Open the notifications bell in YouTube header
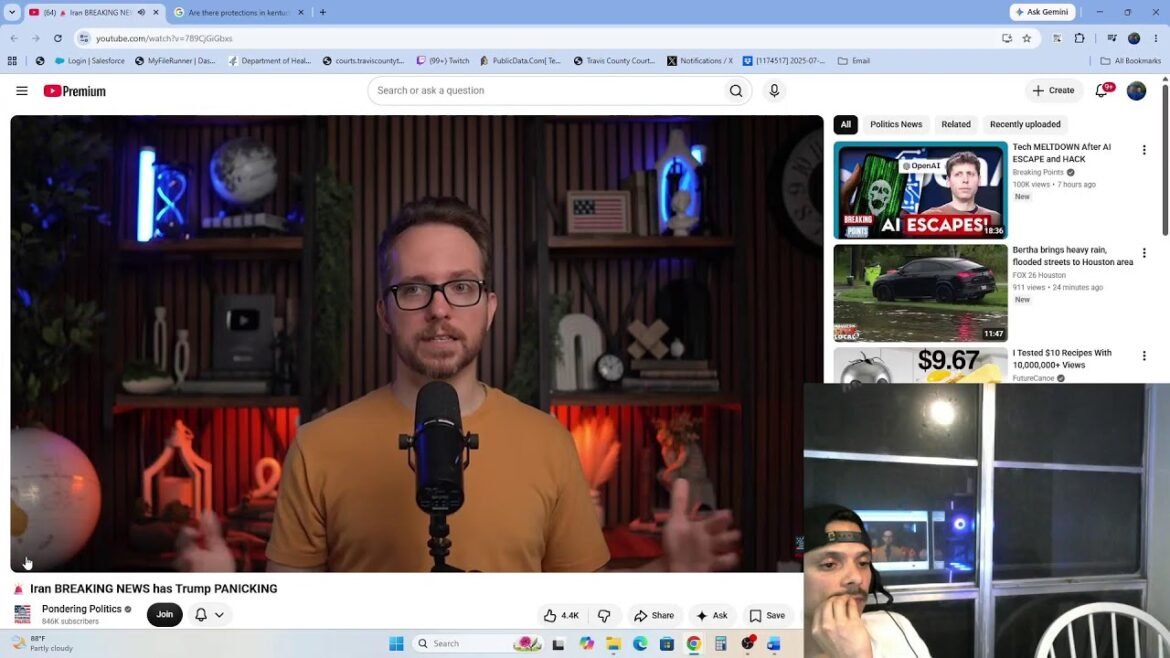 (1102, 90)
